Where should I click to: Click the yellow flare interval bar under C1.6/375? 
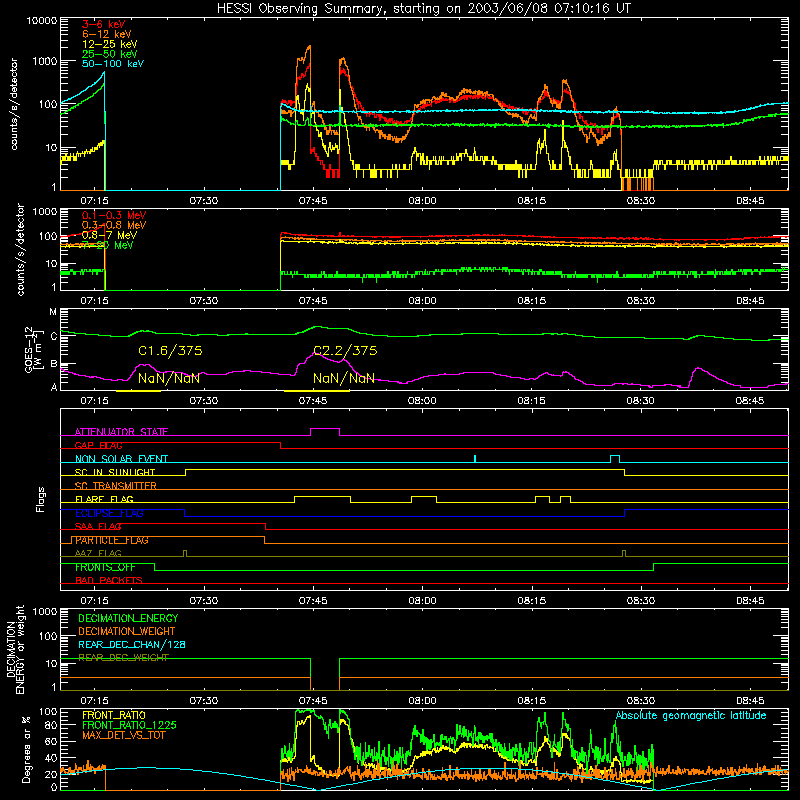[x=138, y=391]
